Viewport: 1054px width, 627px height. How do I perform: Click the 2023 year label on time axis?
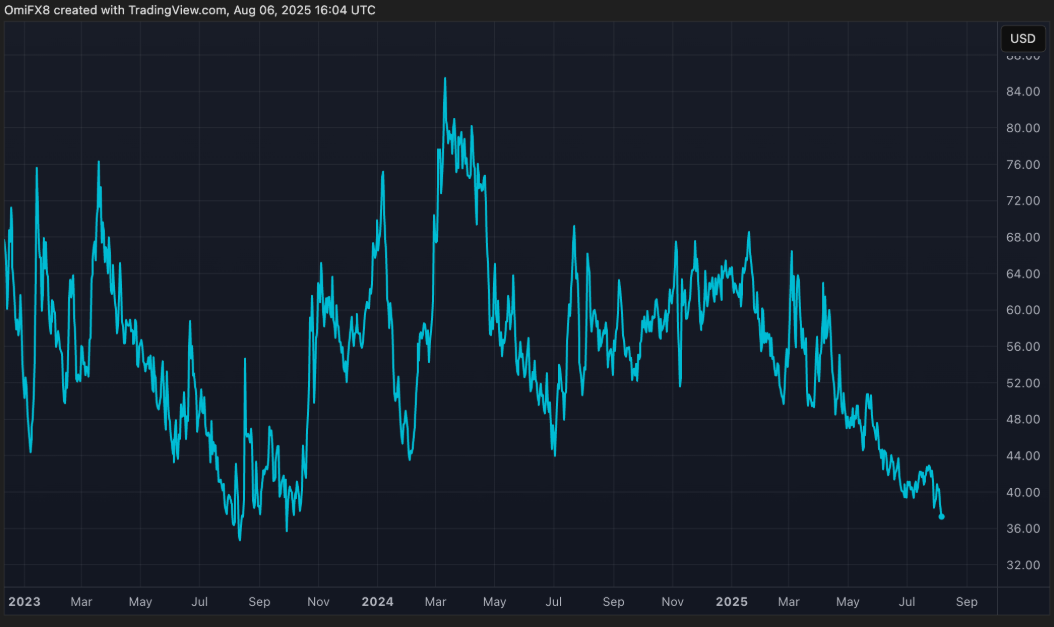click(24, 602)
